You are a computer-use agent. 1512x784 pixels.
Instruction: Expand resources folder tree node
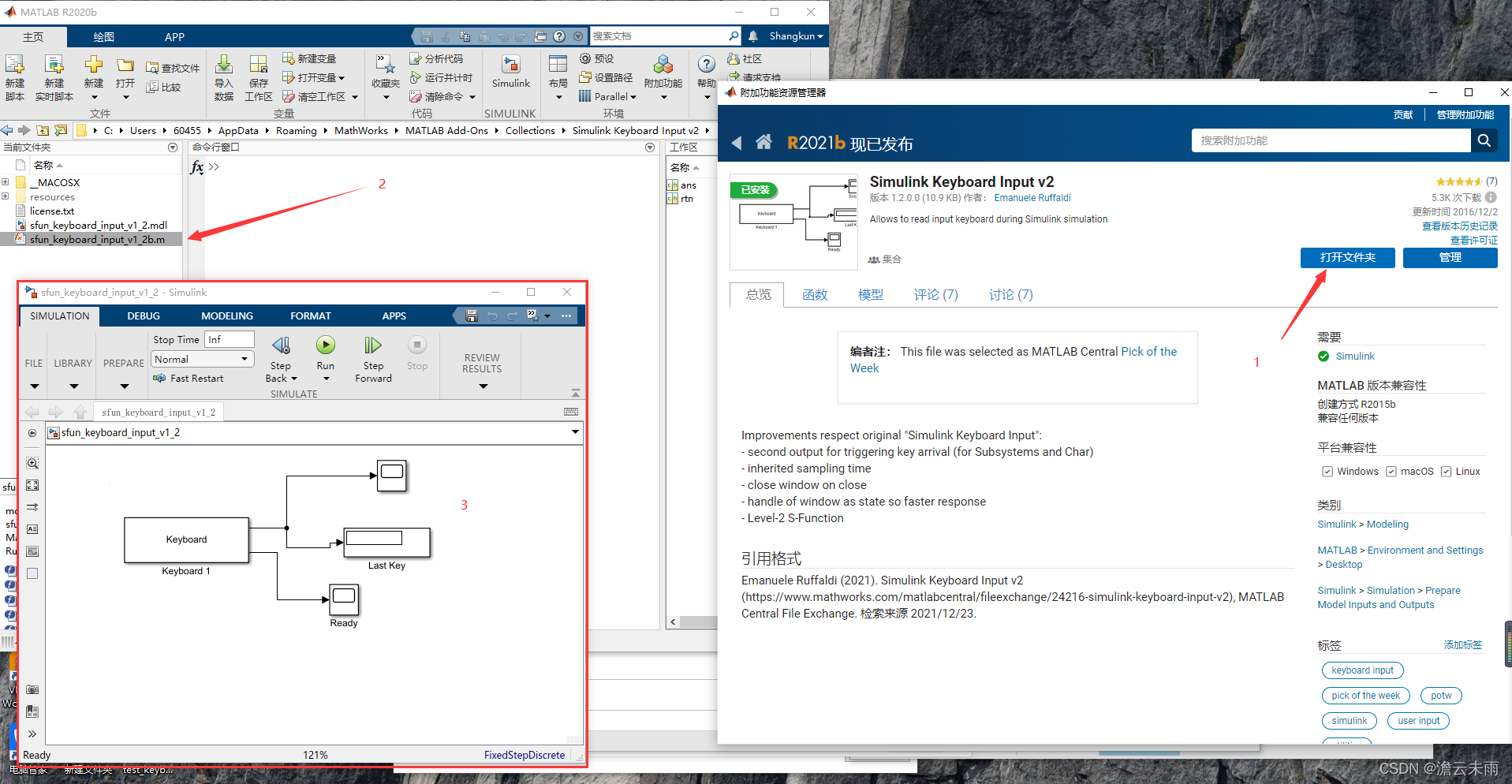click(6, 196)
